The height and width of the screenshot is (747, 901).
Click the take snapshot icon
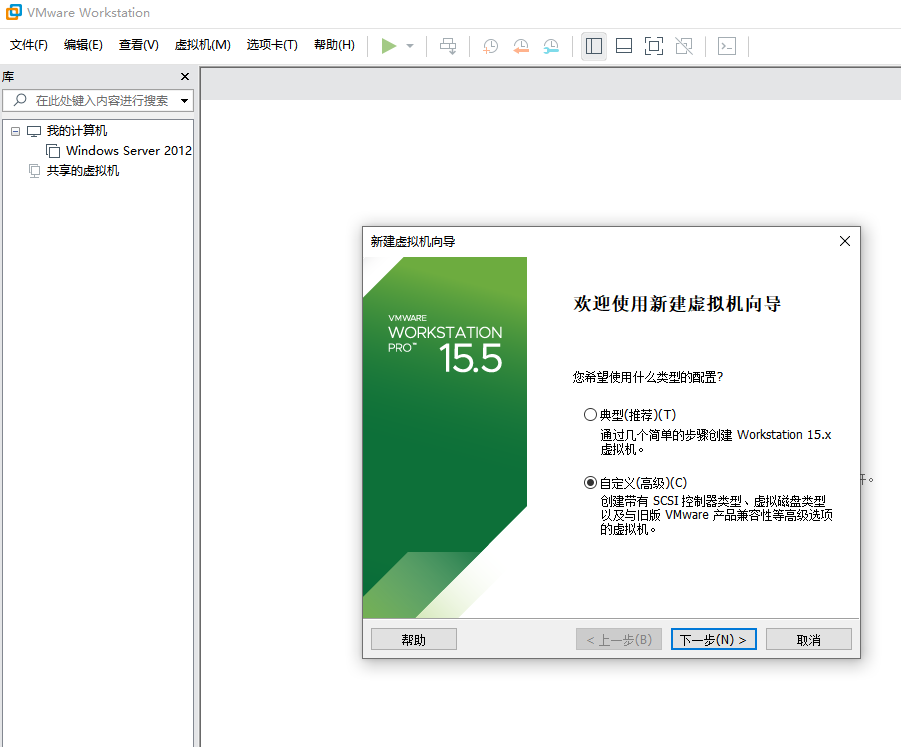490,46
